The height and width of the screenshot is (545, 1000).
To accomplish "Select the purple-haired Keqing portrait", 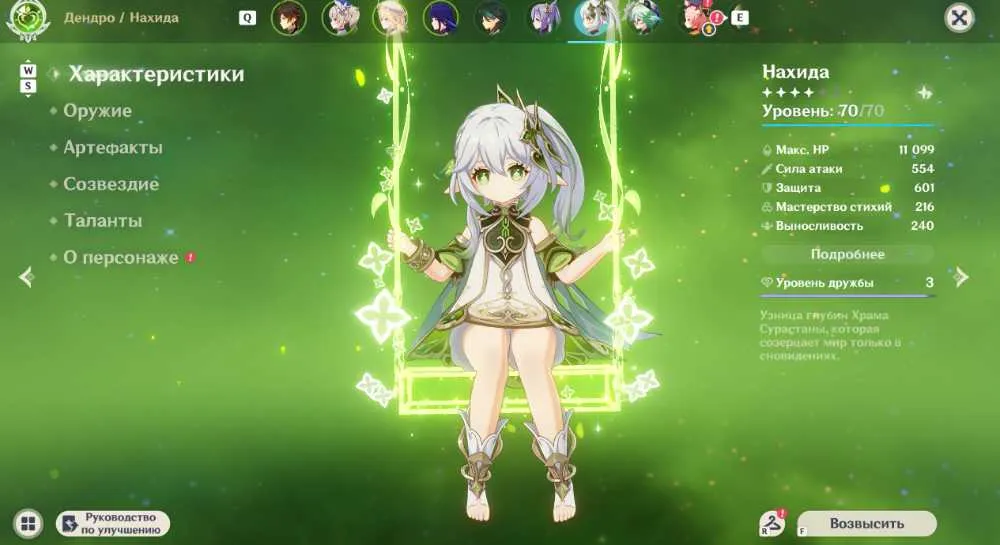I will click(x=543, y=18).
